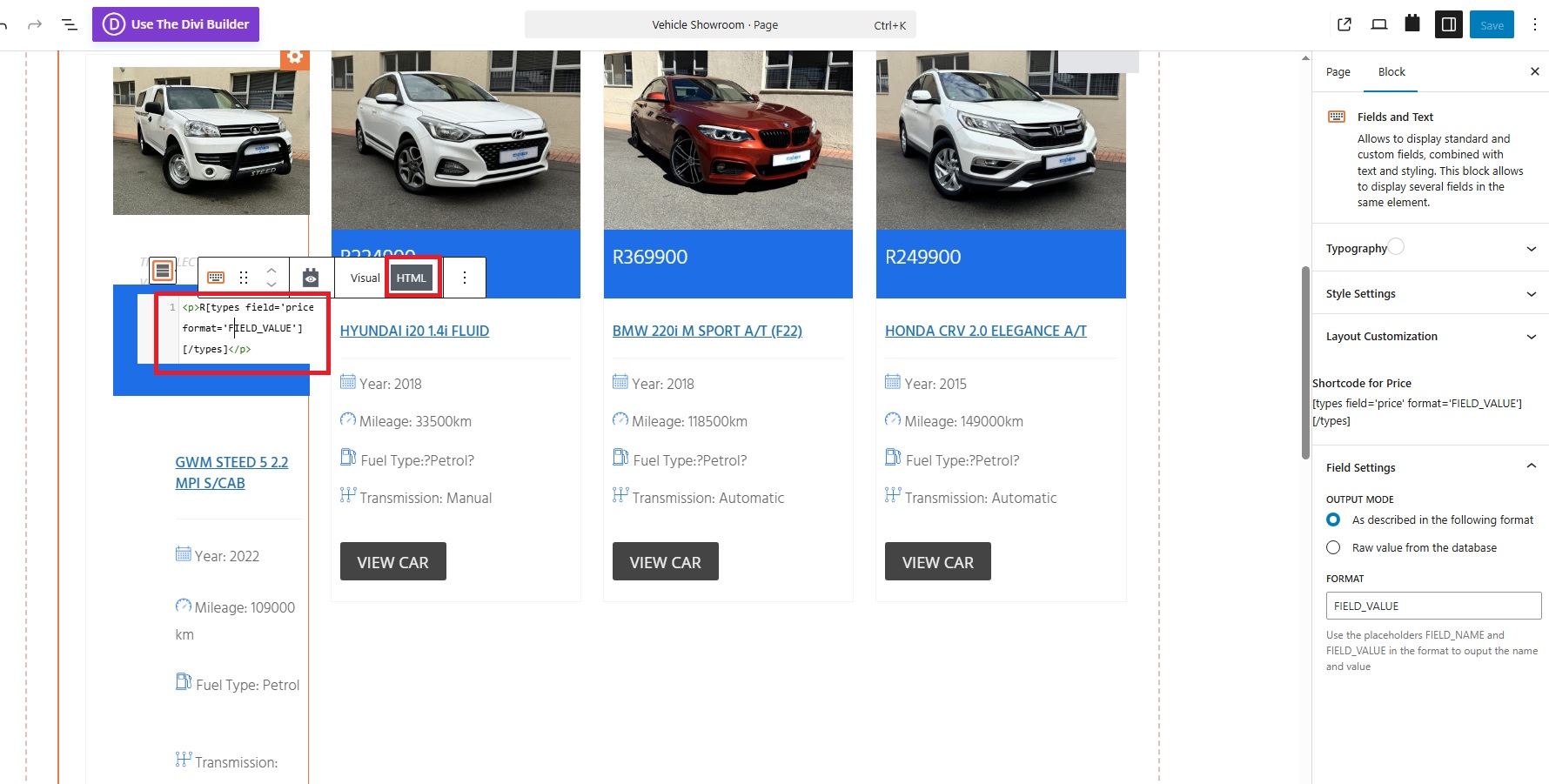Open the laptop device preview icon

[1379, 24]
